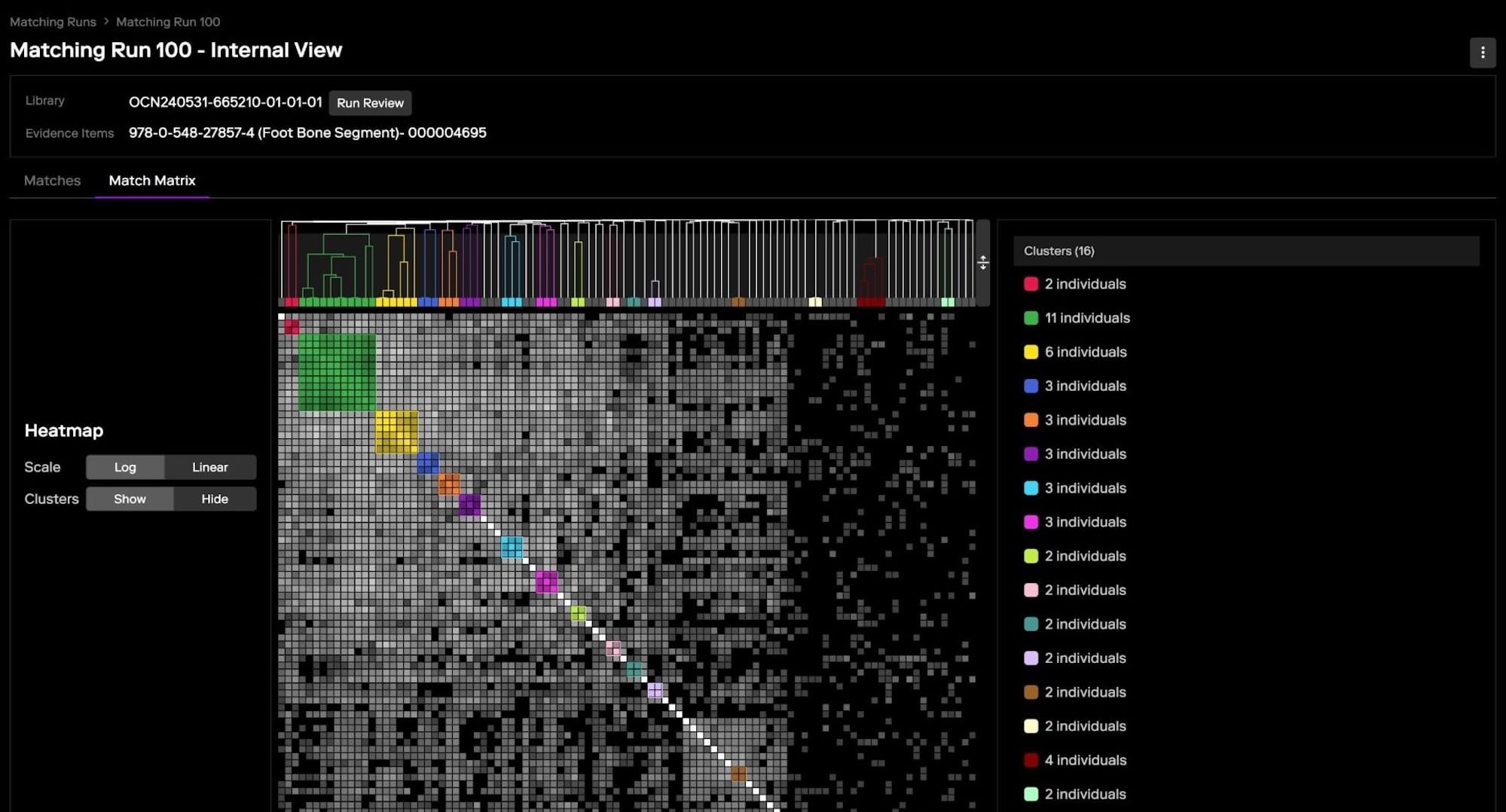Pick the blue 3 individuals cluster
Screen dimensions: 1506x812
[1085, 386]
